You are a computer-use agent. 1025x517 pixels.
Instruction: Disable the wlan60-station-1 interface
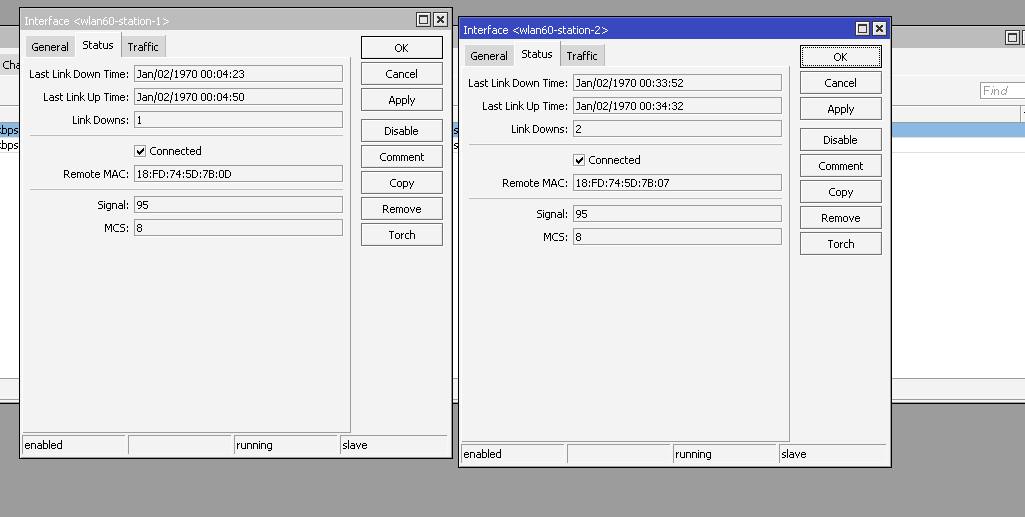[401, 131]
